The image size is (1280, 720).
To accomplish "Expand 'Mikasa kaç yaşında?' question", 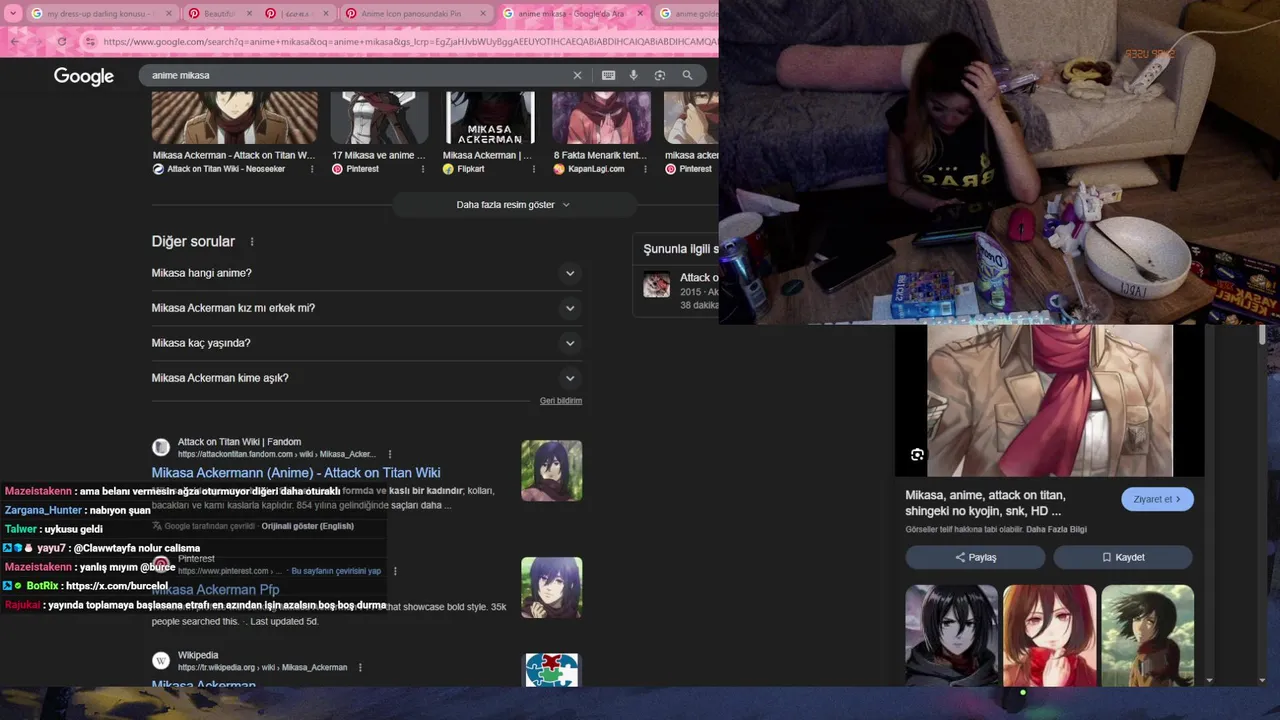I will 367,343.
